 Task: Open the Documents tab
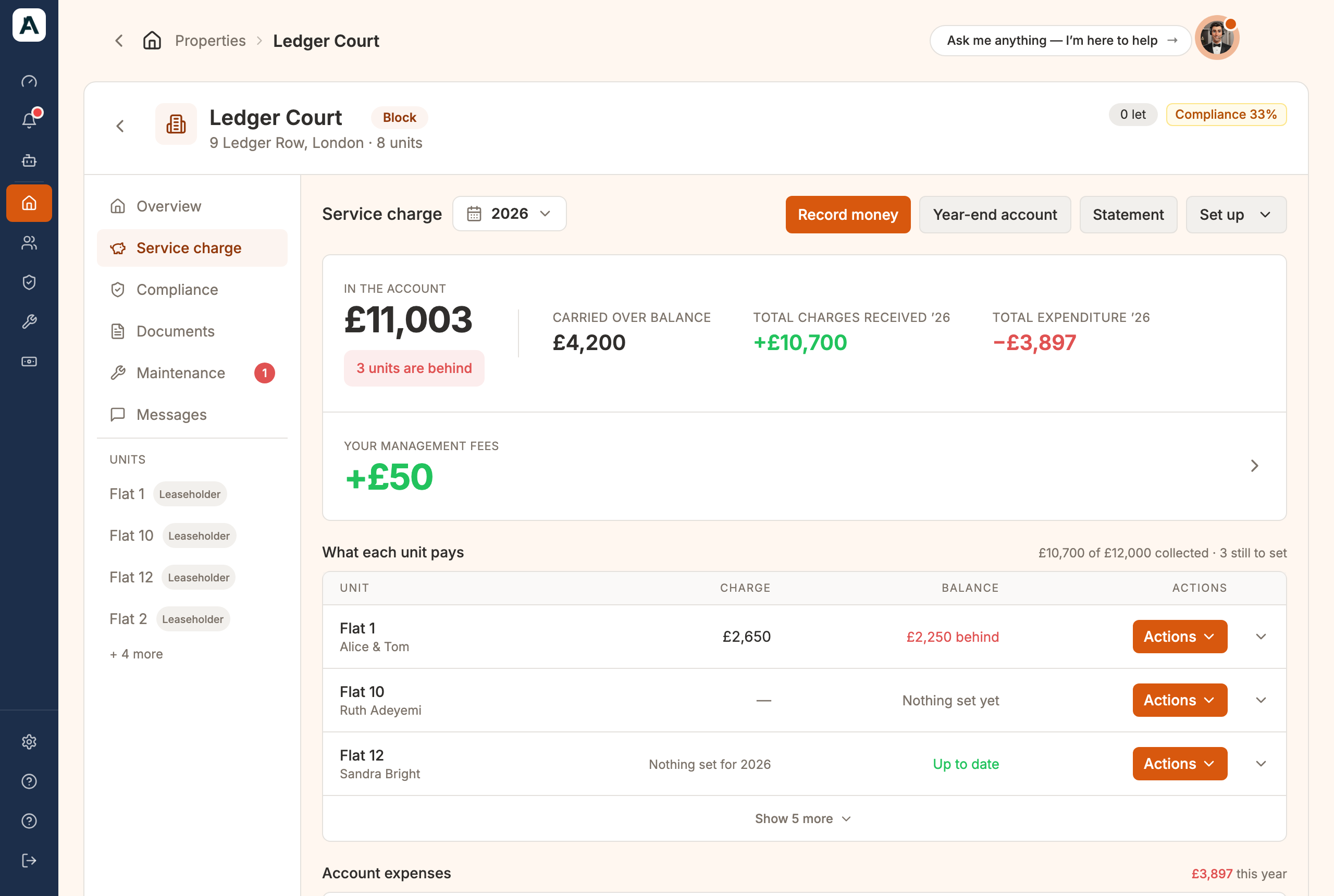coord(192,331)
